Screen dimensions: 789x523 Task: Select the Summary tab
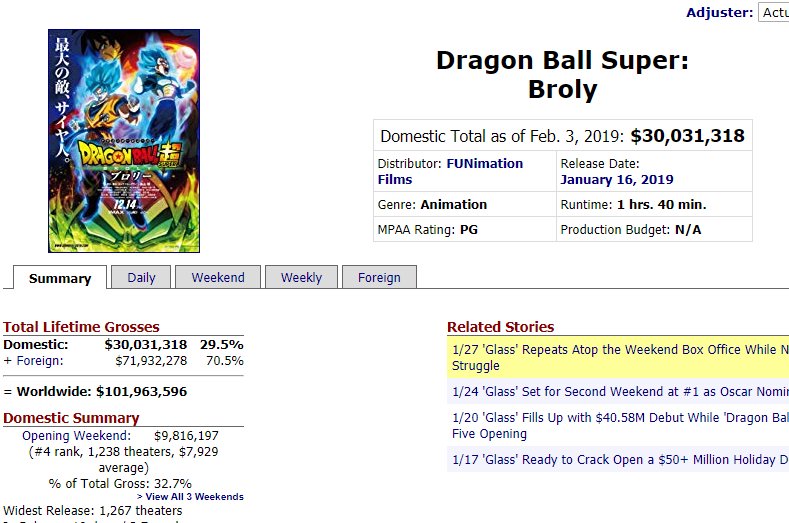(x=60, y=278)
